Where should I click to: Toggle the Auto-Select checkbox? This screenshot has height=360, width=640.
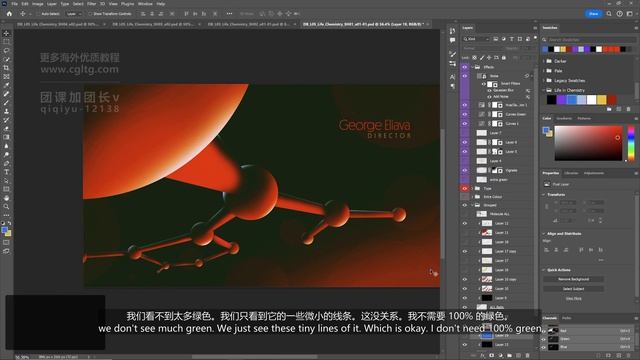38,14
